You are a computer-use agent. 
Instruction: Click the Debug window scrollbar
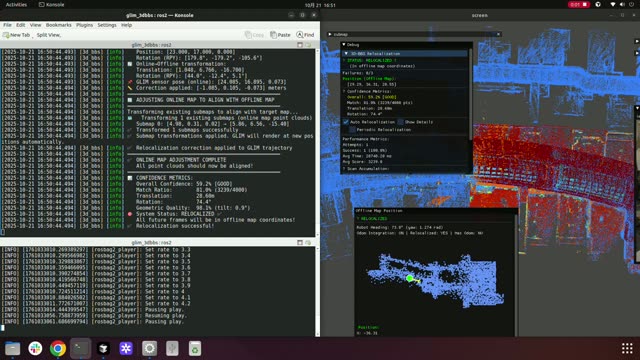pos(470,94)
